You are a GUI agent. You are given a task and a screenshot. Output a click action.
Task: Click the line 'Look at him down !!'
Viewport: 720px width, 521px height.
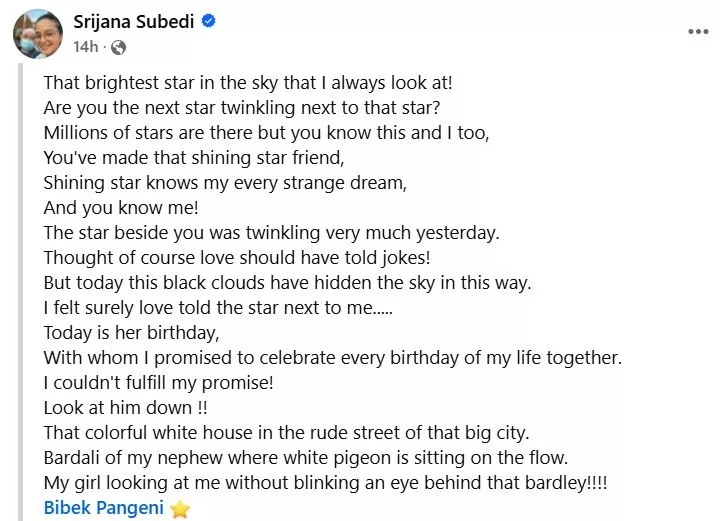pyautogui.click(x=123, y=407)
